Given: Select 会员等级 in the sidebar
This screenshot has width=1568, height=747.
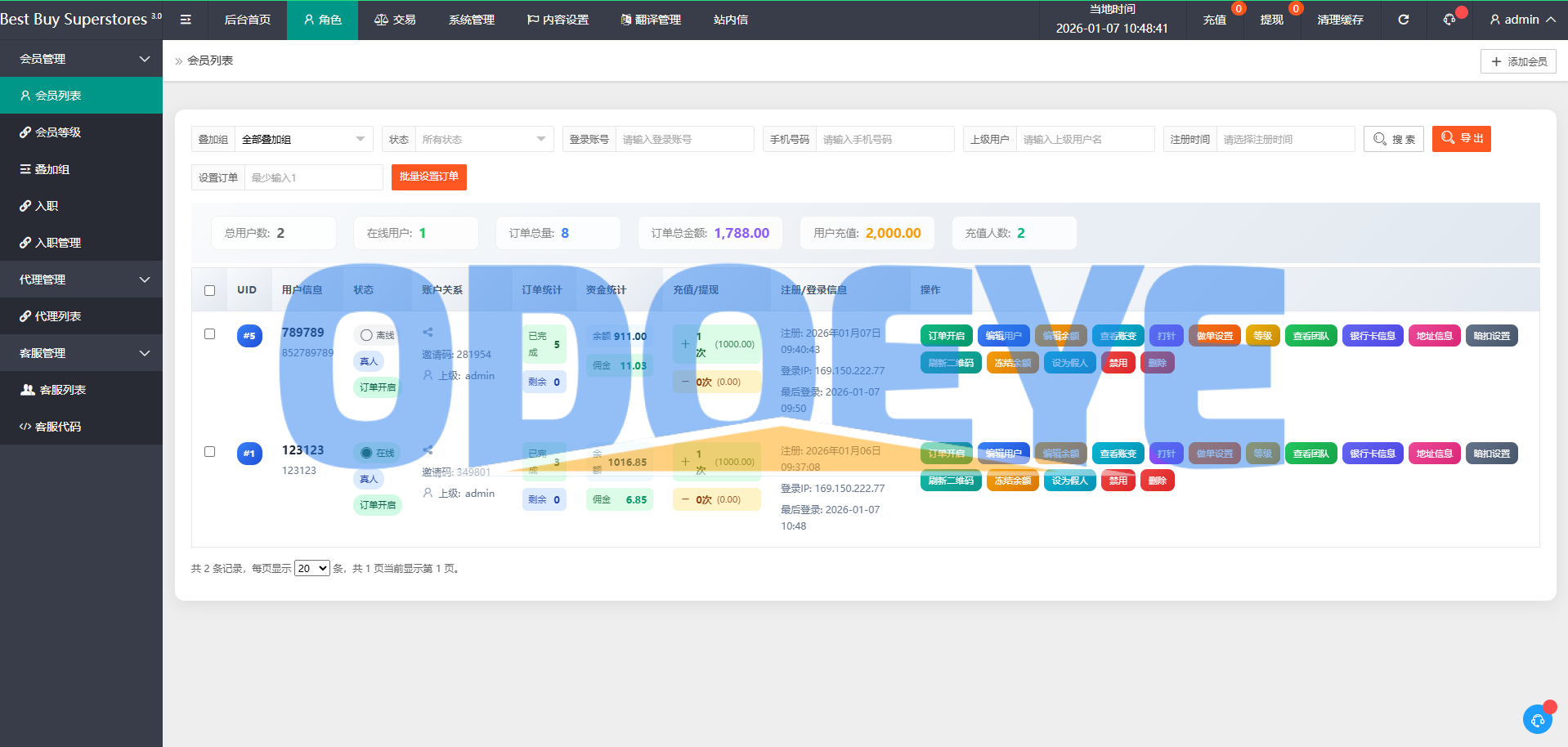Looking at the screenshot, I should click(58, 132).
